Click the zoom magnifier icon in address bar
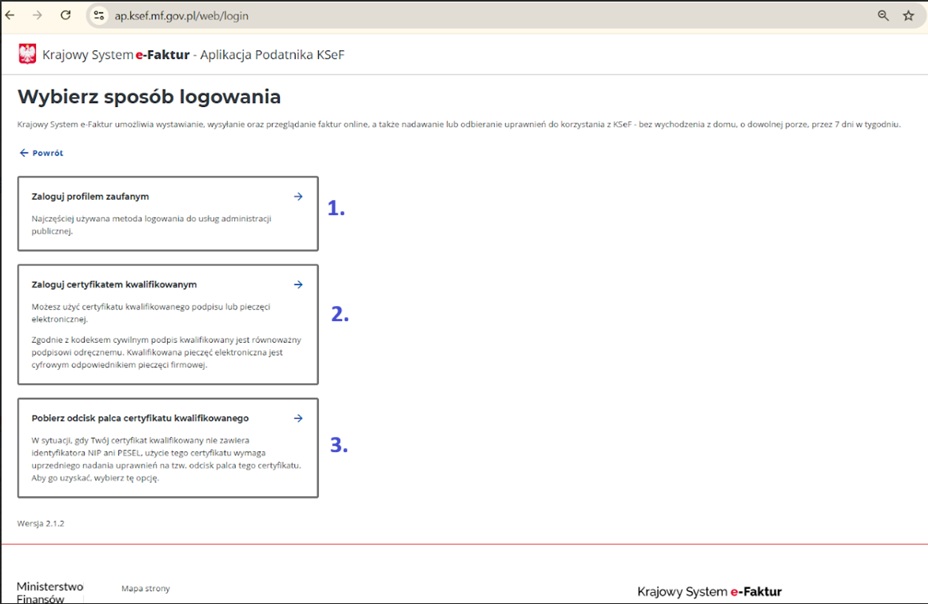The height and width of the screenshot is (604, 928). 883,16
